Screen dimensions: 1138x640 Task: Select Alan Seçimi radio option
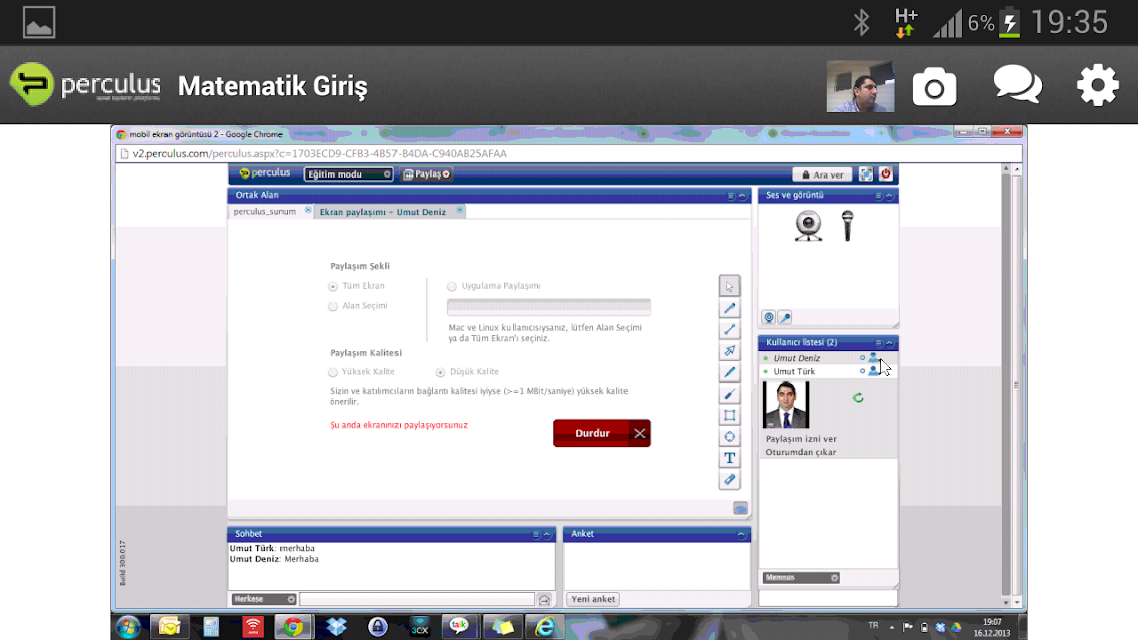[x=333, y=306]
